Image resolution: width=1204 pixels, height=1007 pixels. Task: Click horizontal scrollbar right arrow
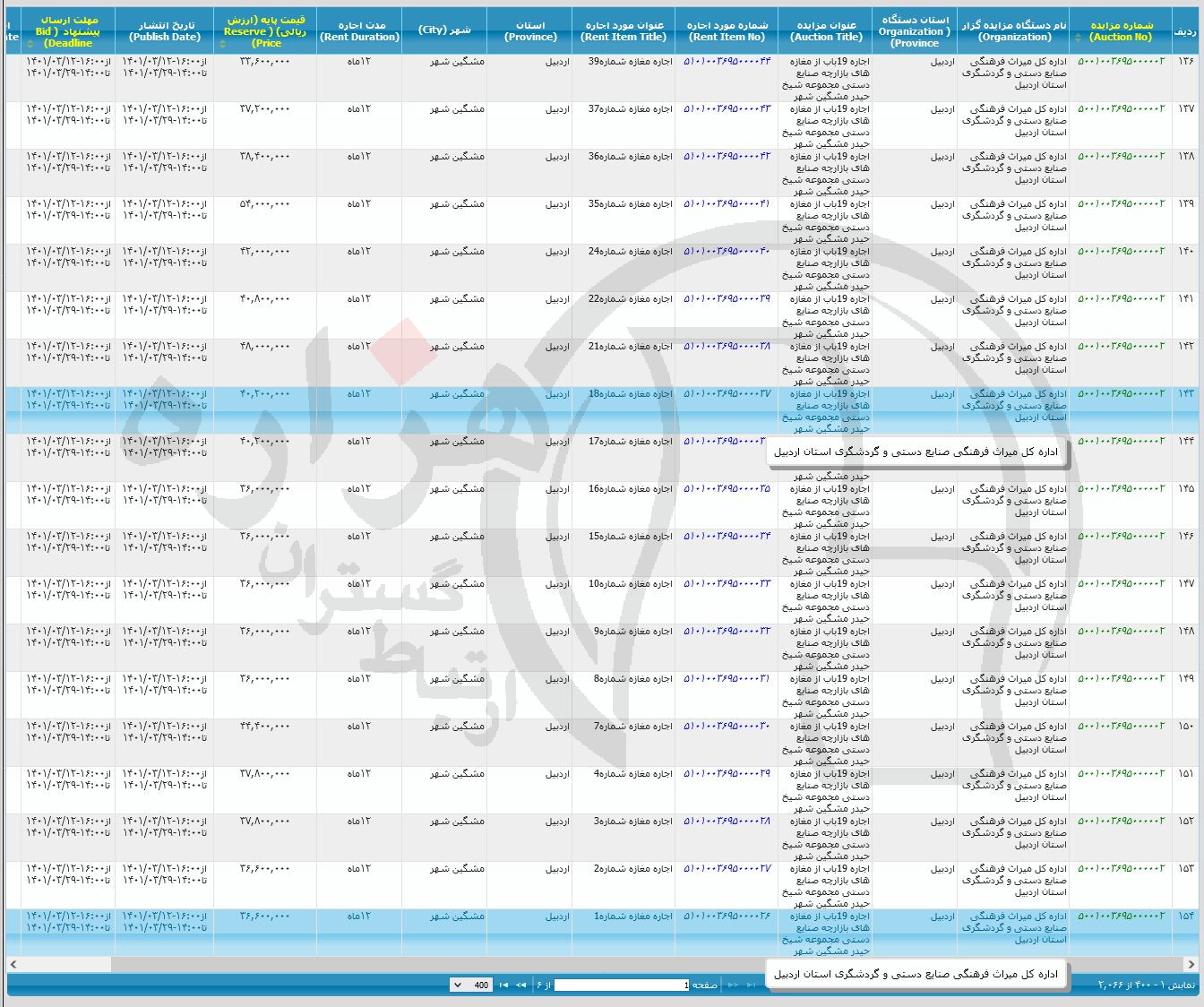point(1191,964)
